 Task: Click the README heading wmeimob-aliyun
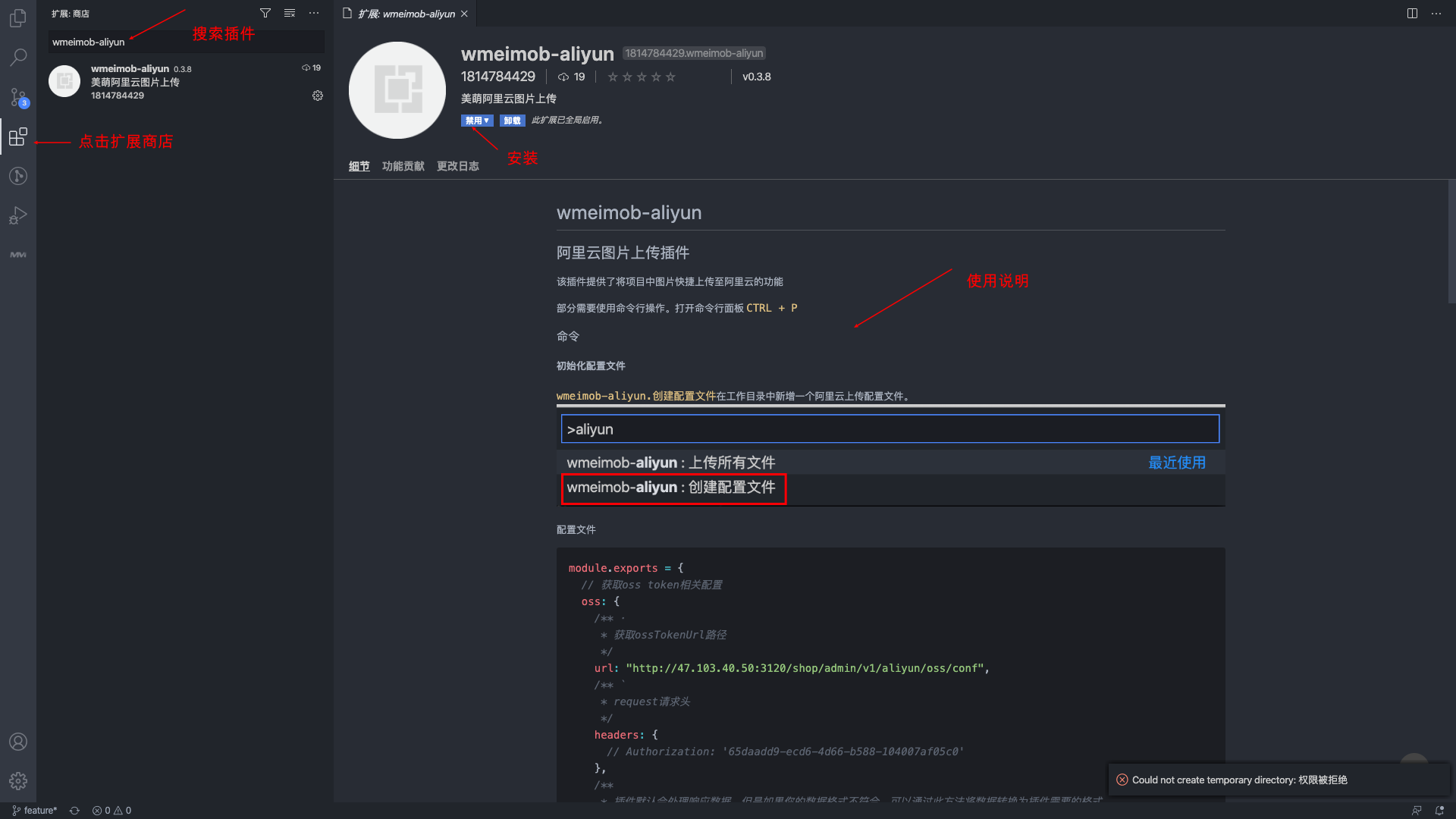coord(629,212)
